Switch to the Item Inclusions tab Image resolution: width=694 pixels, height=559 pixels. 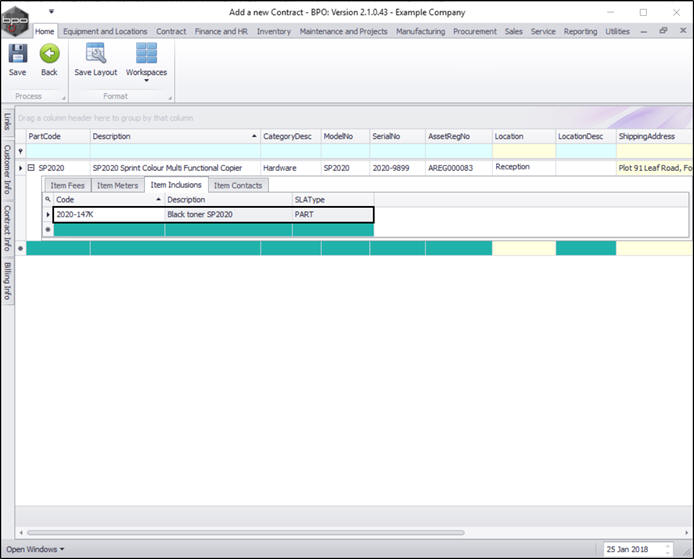[176, 185]
